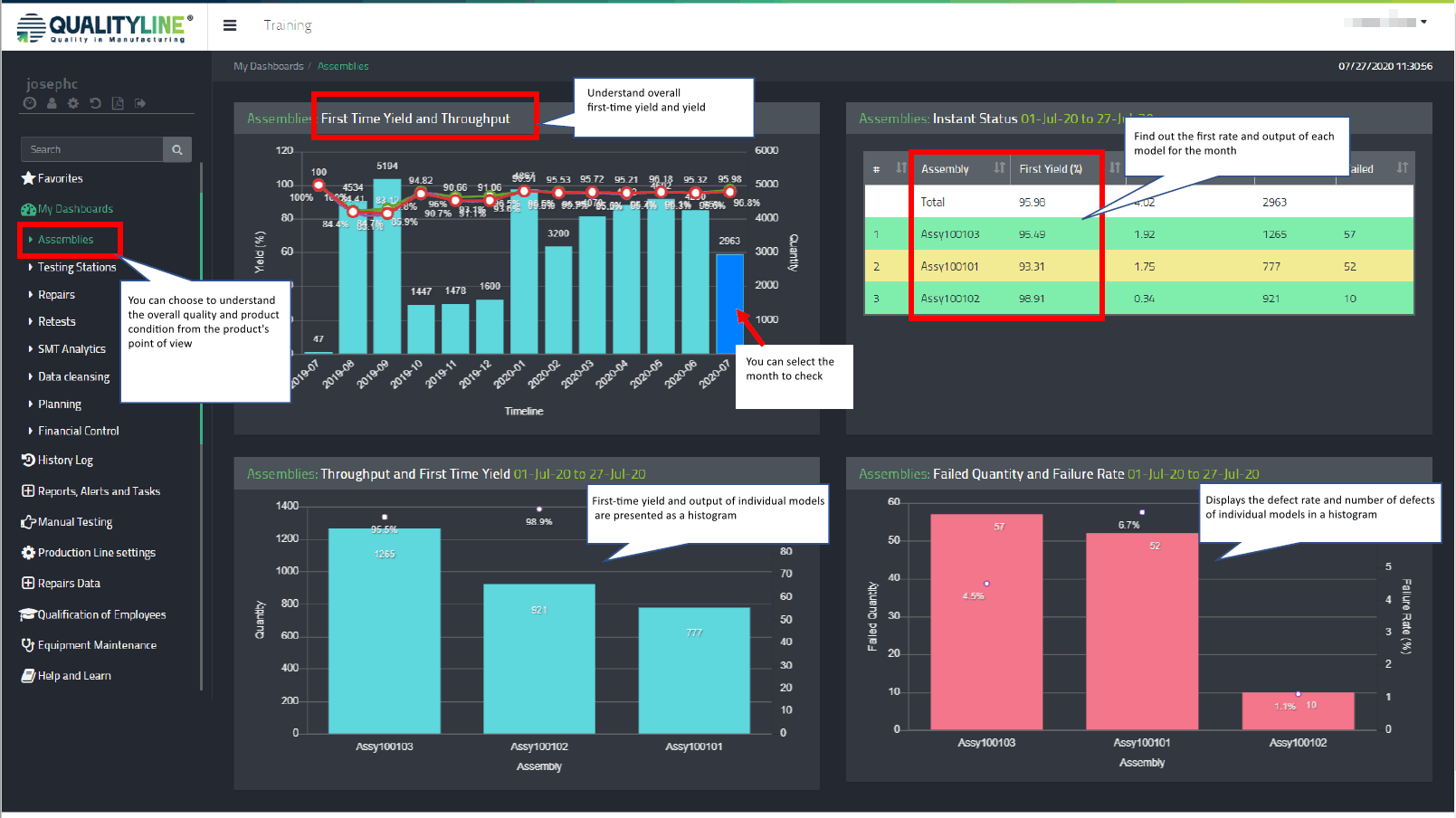Click the Assy100101 table row

[1138, 266]
